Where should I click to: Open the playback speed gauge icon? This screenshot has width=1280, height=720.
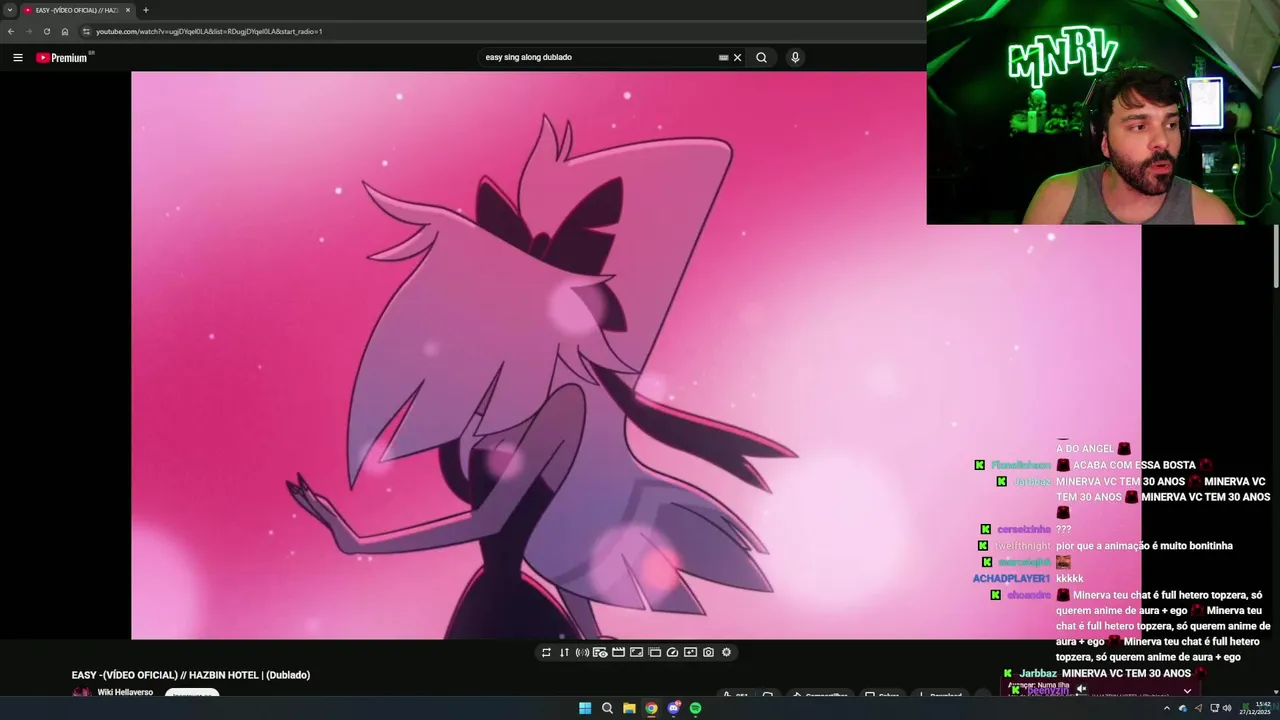pos(672,652)
